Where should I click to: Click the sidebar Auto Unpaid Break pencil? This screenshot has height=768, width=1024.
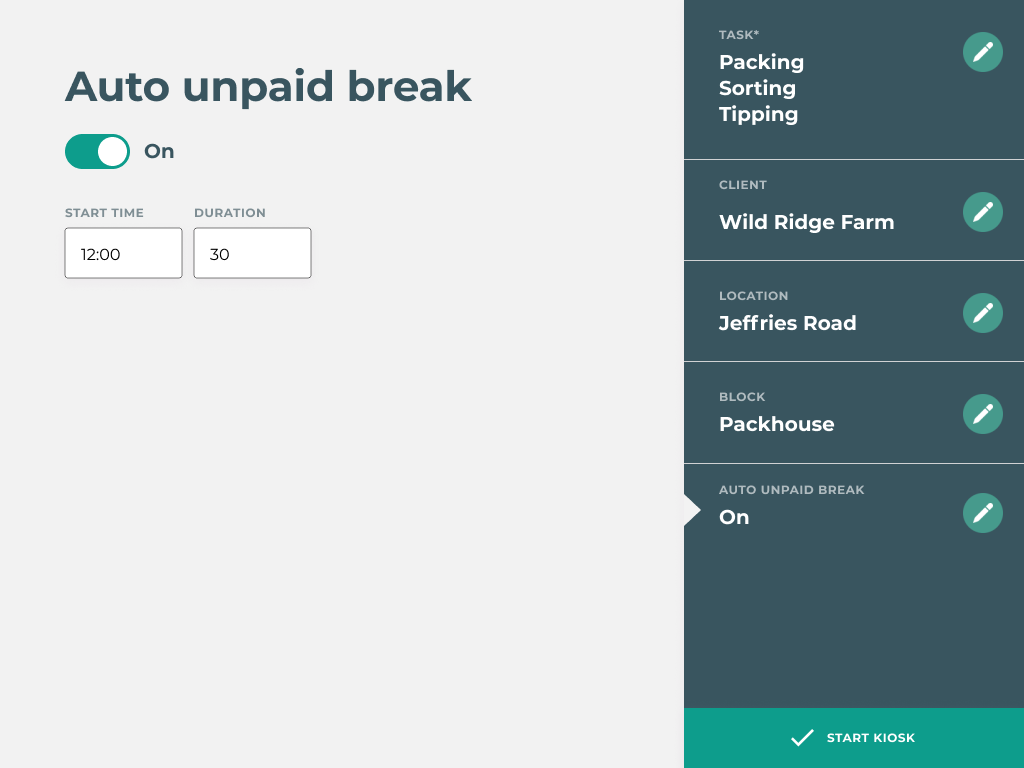[x=982, y=513]
